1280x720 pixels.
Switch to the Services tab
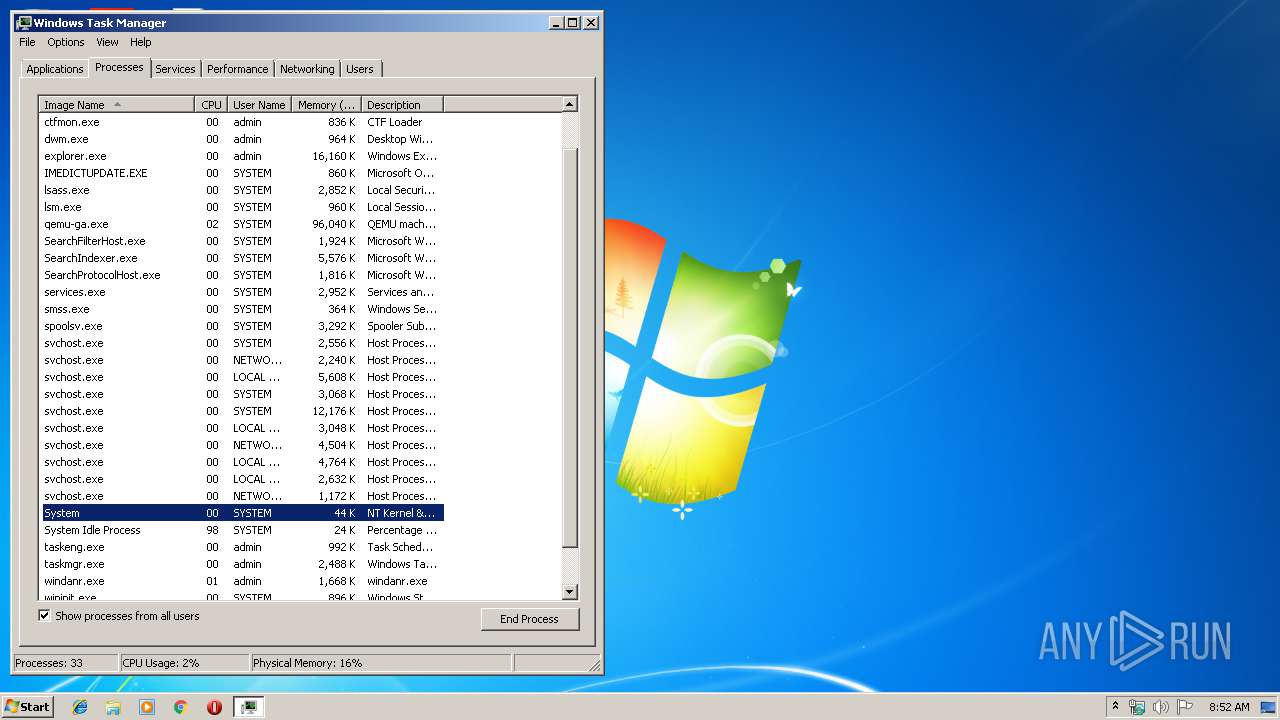[x=175, y=69]
